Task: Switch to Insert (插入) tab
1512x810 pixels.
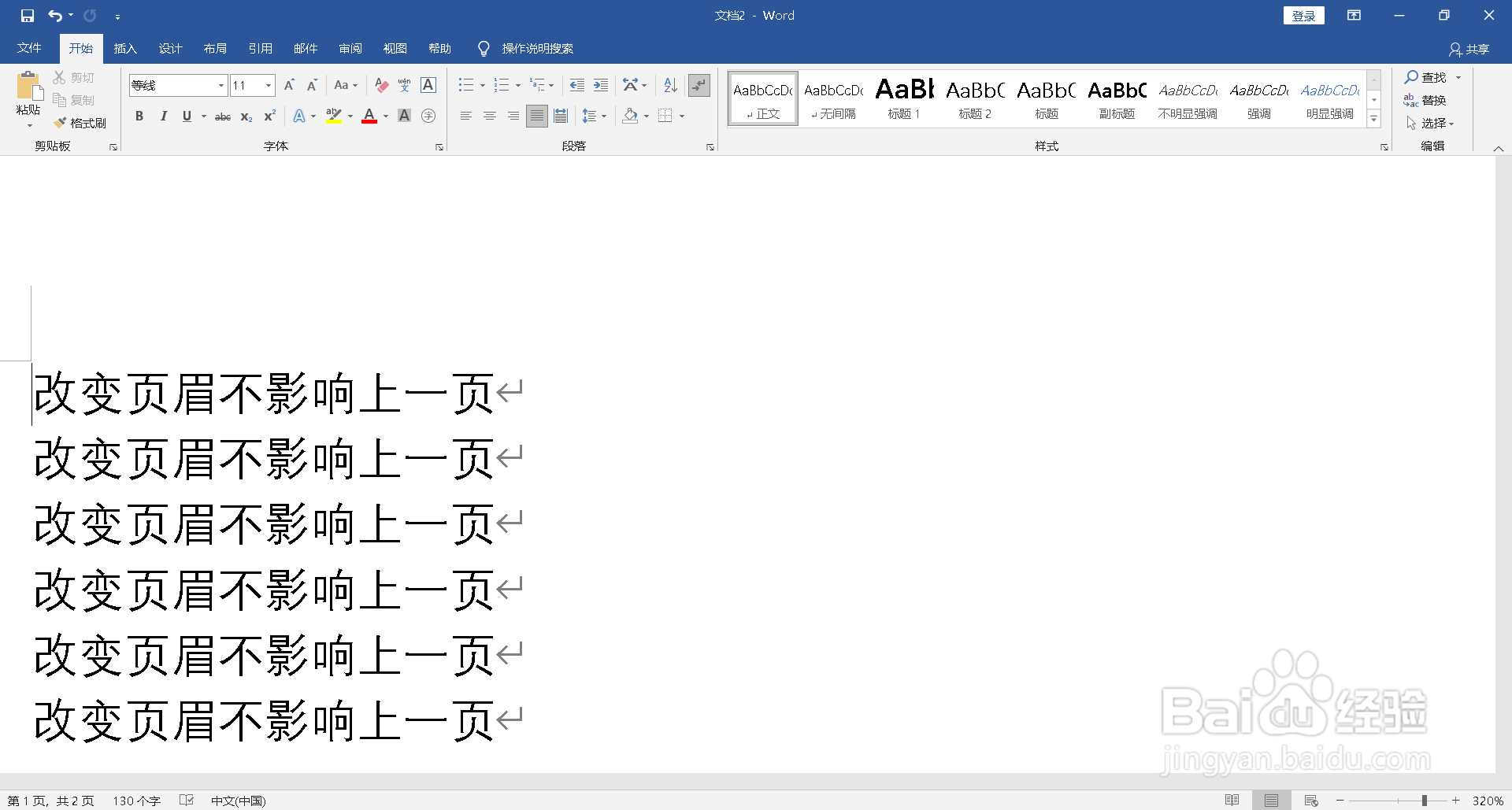Action: (x=125, y=49)
